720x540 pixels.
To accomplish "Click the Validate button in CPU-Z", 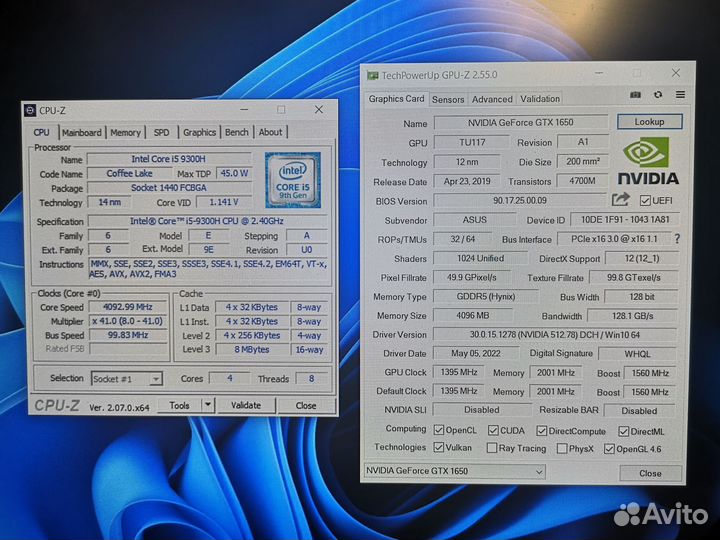I will 246,405.
